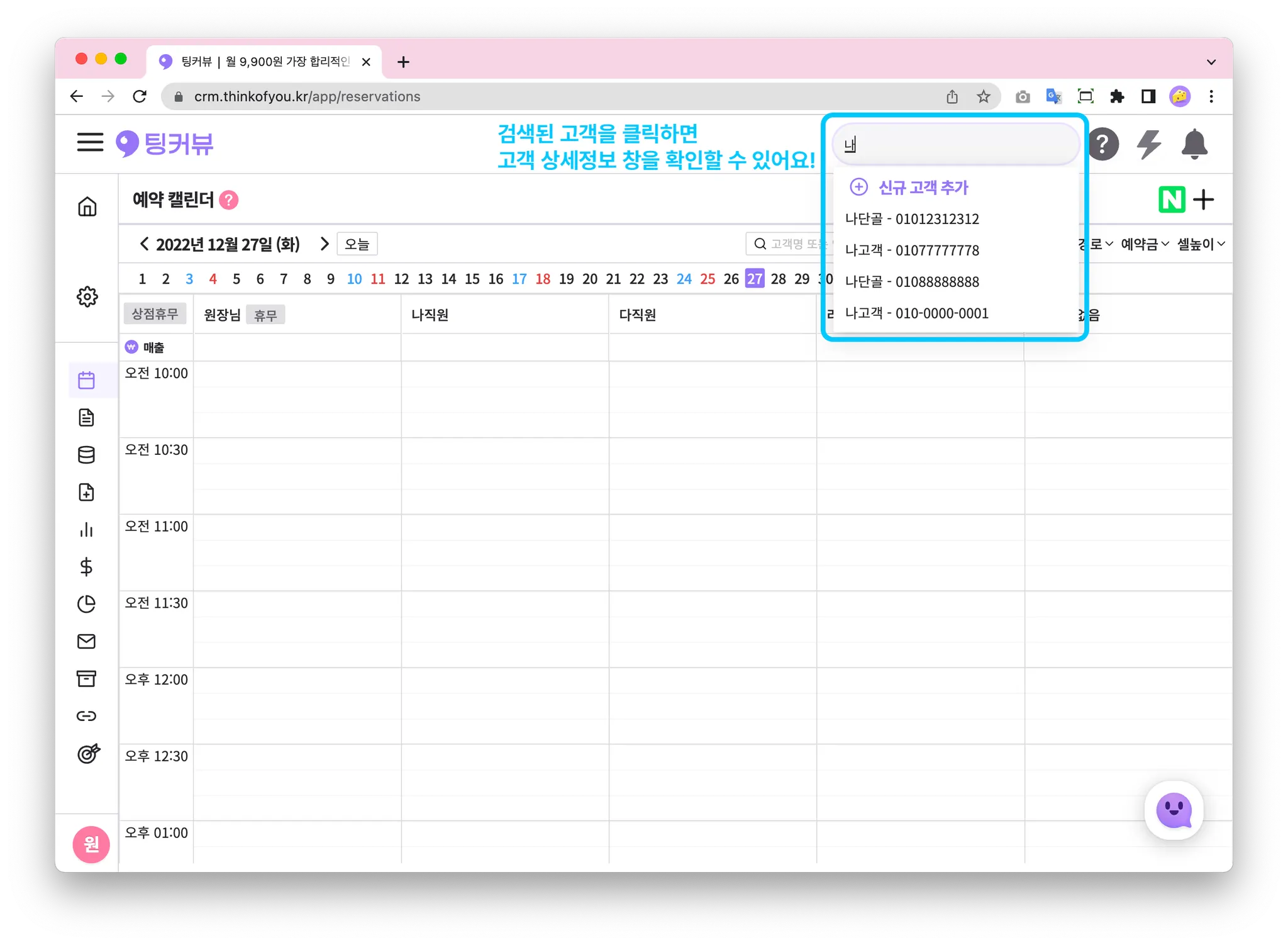Viewport: 1288px width, 945px height.
Task: Click the dollar sign sidebar icon
Action: coord(86,567)
